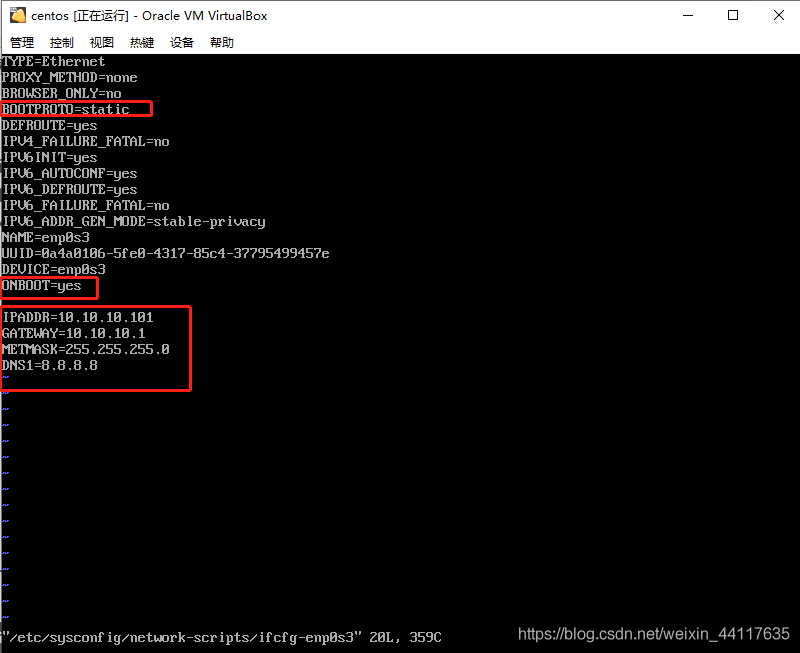Click the BROWSER_ONLY=no line
This screenshot has height=653, width=800.
(62, 93)
